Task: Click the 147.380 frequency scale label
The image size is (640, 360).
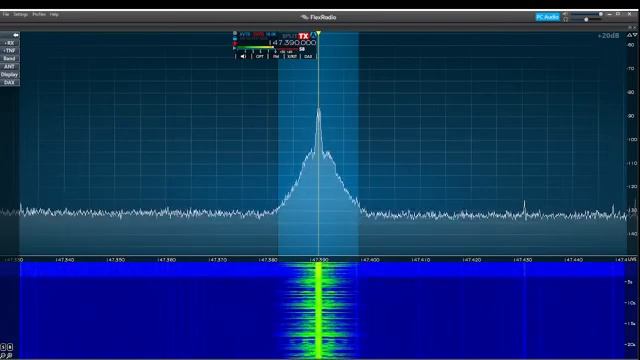Action: coord(268,260)
